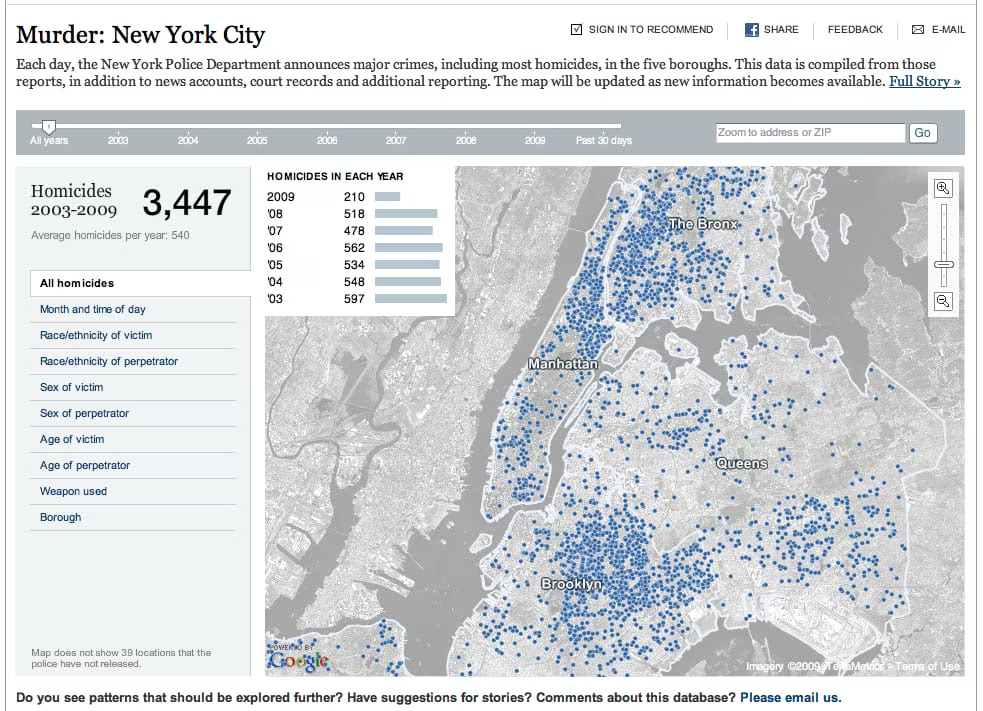Click the map zoom in magnifier icon

[x=943, y=188]
